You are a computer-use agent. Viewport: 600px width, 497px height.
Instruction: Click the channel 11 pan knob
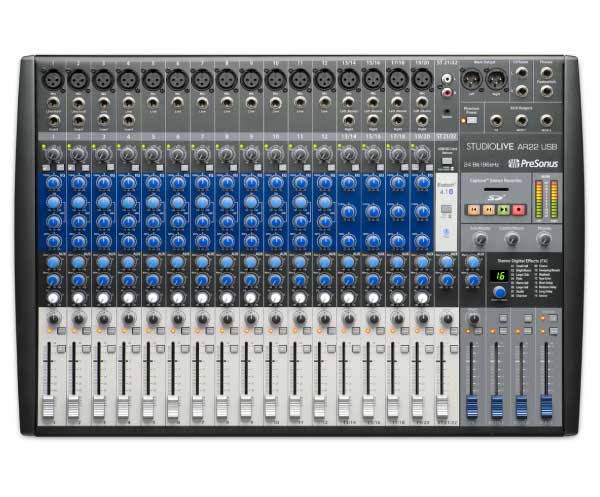click(x=300, y=318)
